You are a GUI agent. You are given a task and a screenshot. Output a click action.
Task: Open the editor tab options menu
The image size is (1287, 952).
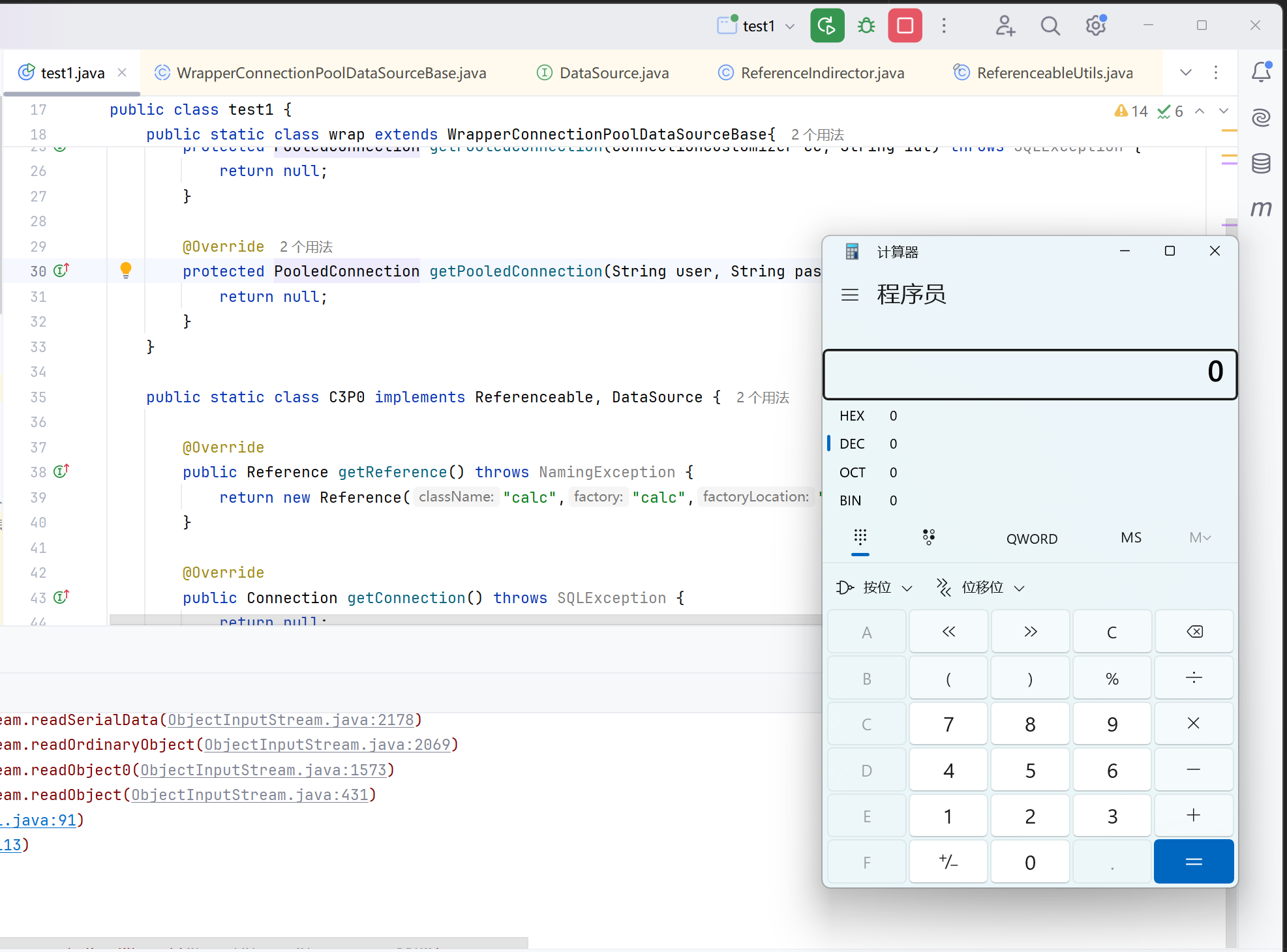(x=1216, y=72)
